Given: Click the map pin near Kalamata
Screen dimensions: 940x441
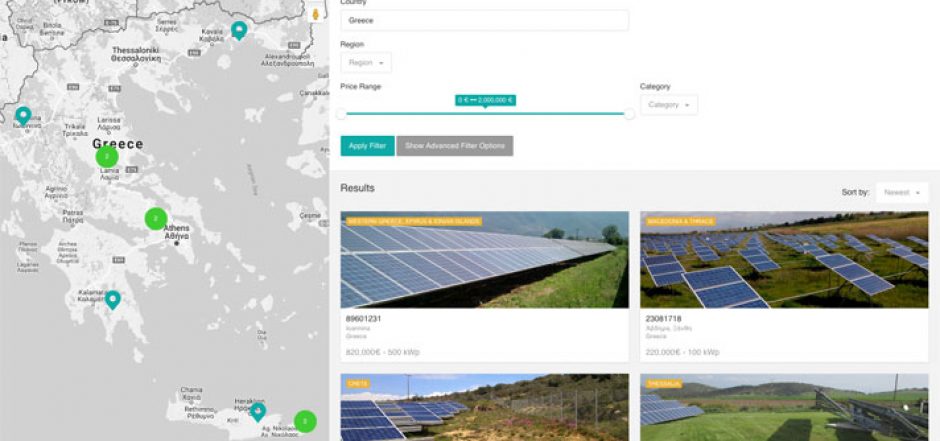Looking at the screenshot, I should [113, 300].
